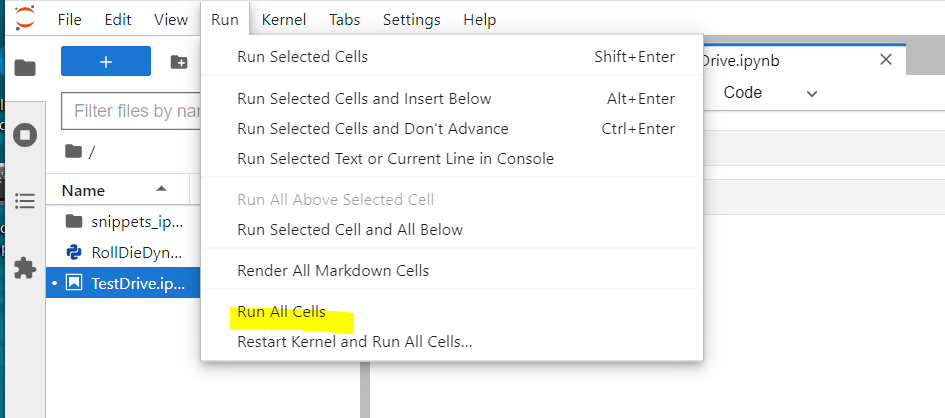Click the filter files by name field
Screen dimensions: 945x418
130,111
